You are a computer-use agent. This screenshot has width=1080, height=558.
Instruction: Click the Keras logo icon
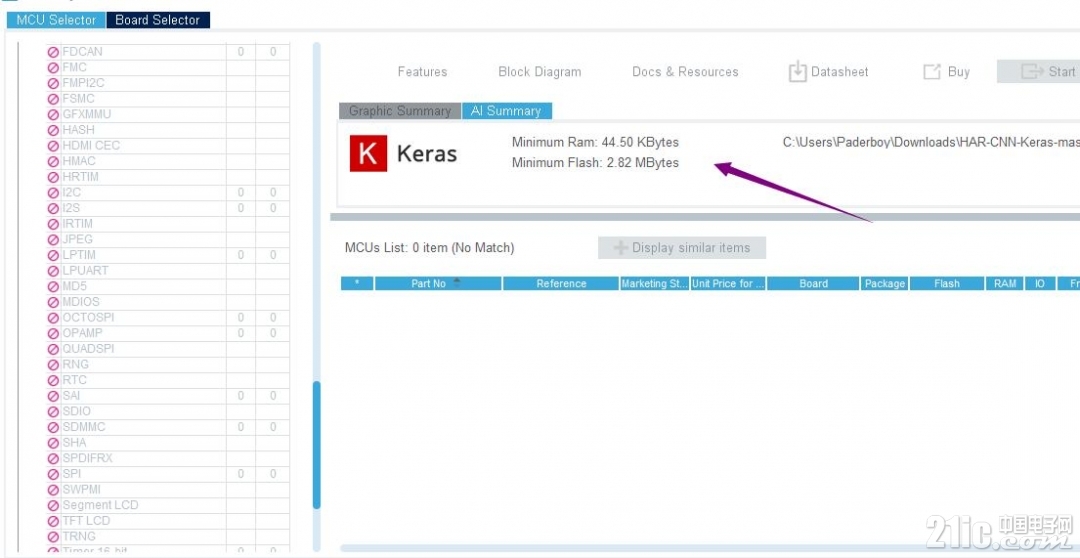click(x=368, y=153)
